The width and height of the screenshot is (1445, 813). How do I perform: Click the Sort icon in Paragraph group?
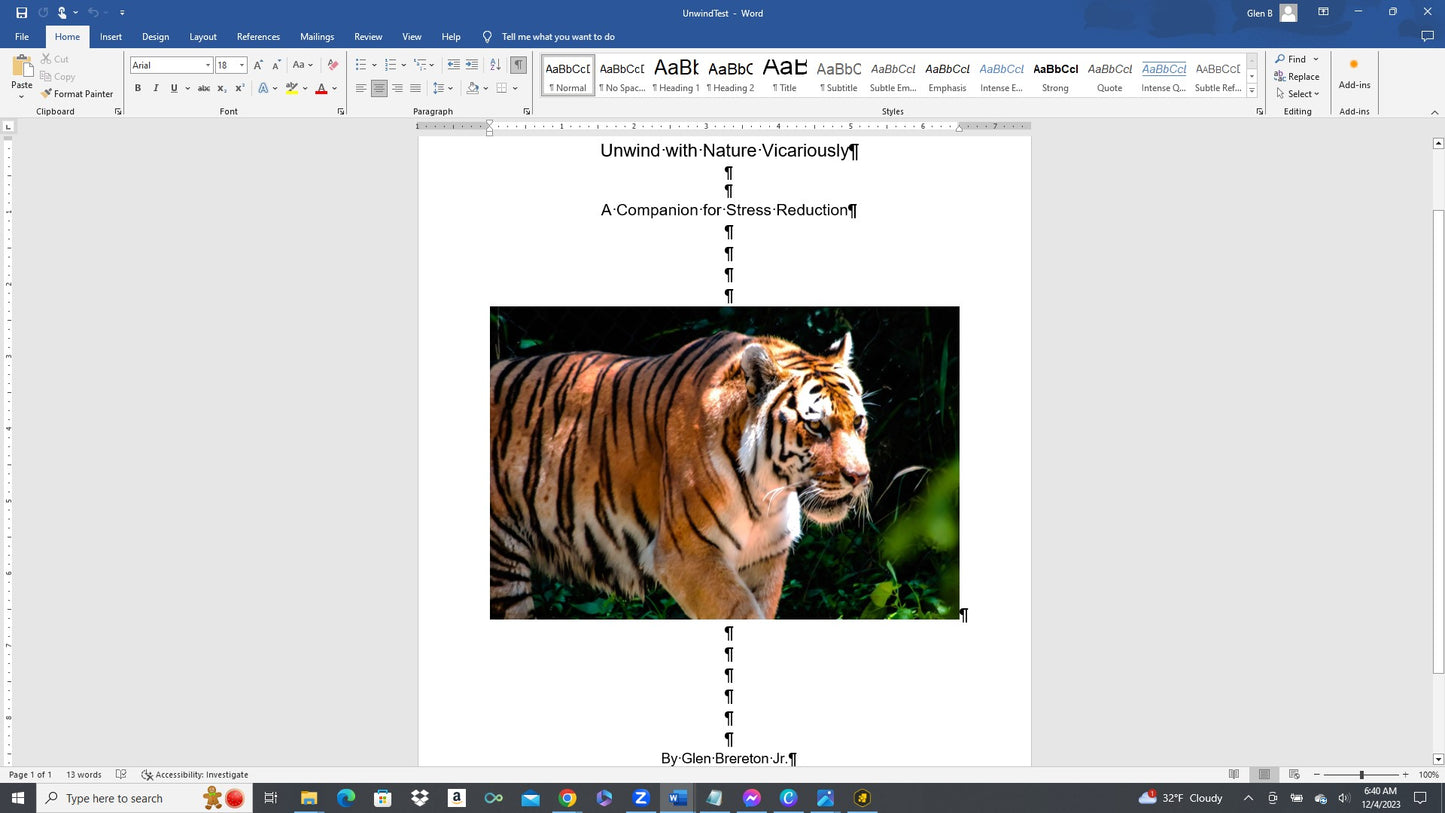(x=495, y=65)
